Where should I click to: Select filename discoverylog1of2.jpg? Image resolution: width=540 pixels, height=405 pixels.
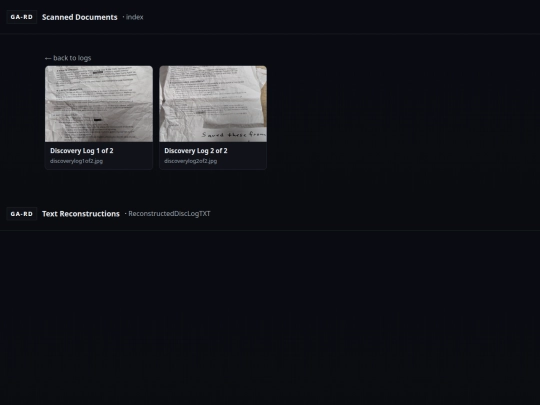(x=76, y=161)
